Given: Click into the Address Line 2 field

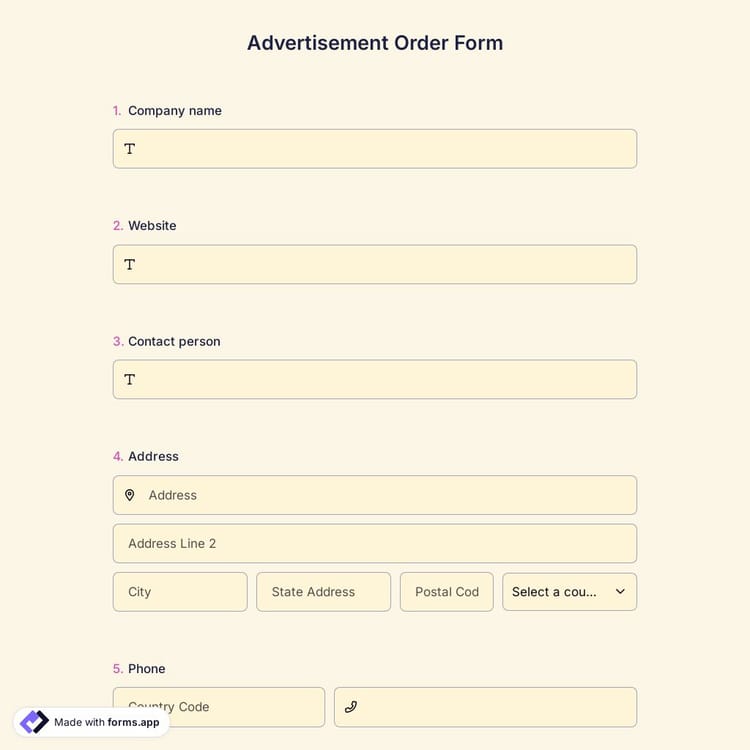Looking at the screenshot, I should click(375, 544).
